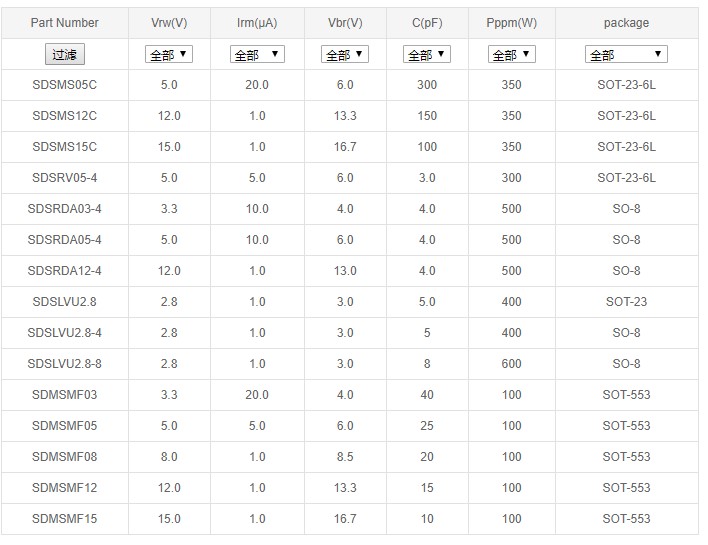Open the Irm(μA) filter dropdown
This screenshot has height=545, width=708.
point(257,55)
